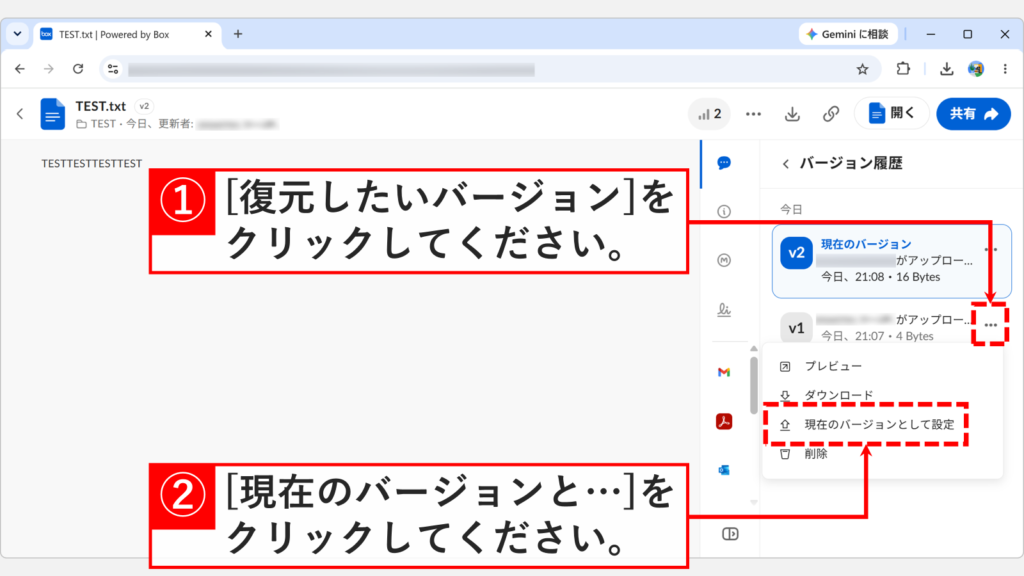Viewport: 1024px width, 576px height.
Task: Go back from バージョン履歴 panel
Action: click(x=786, y=164)
